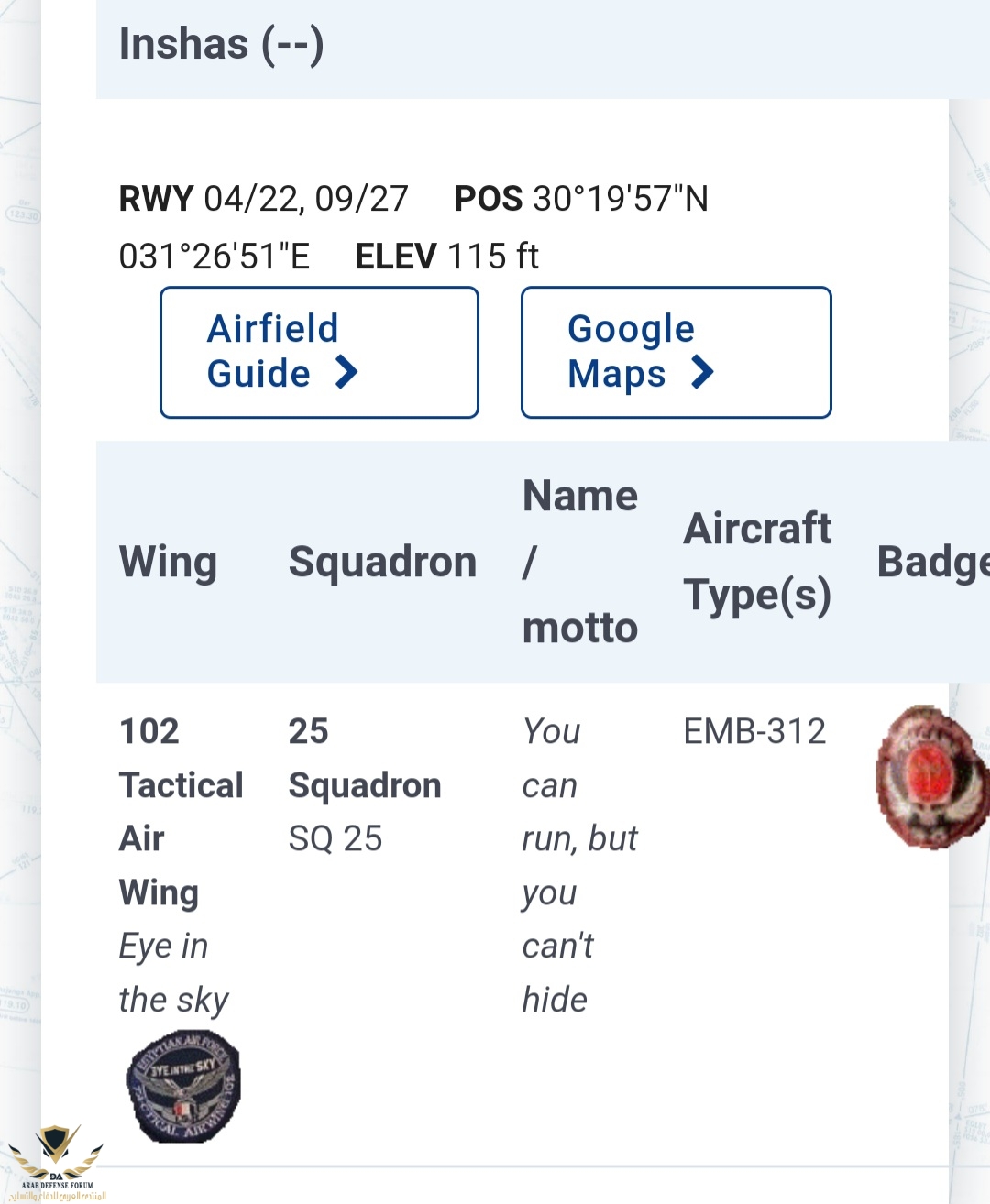Click the ELEV 115 ft elevation text
The image size is (990, 1204).
coord(446,257)
